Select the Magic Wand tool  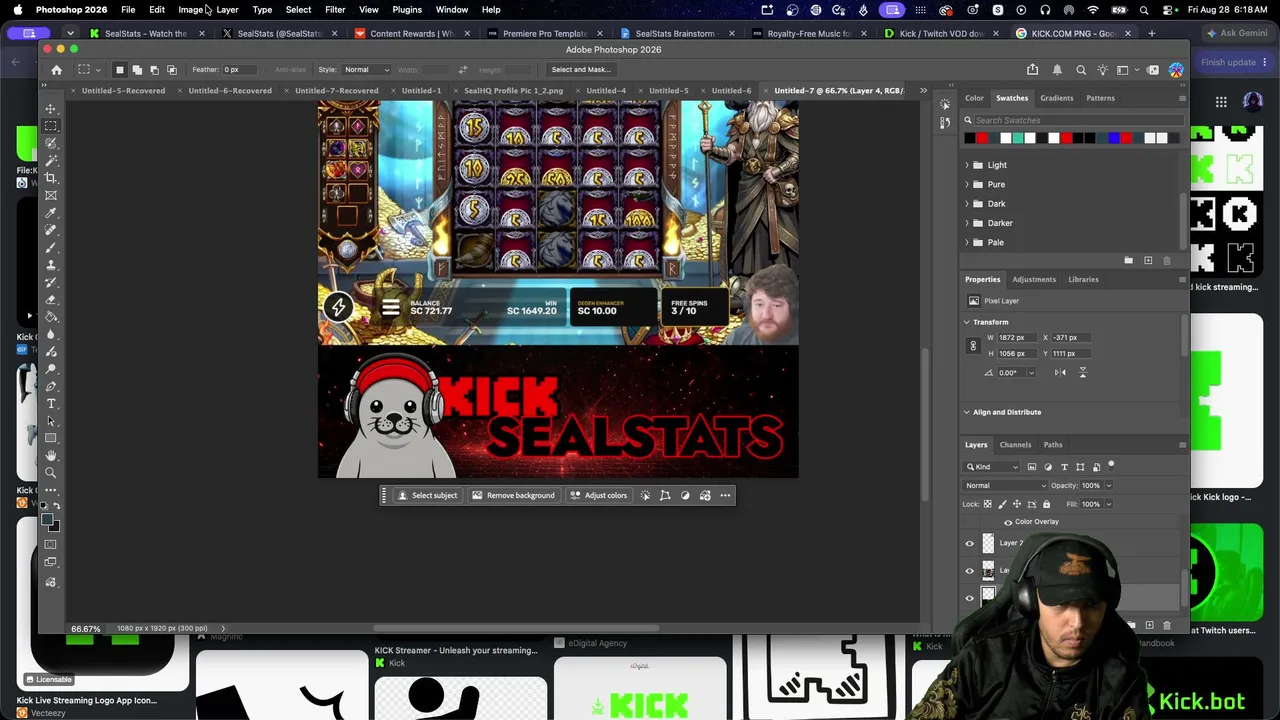tap(51, 161)
